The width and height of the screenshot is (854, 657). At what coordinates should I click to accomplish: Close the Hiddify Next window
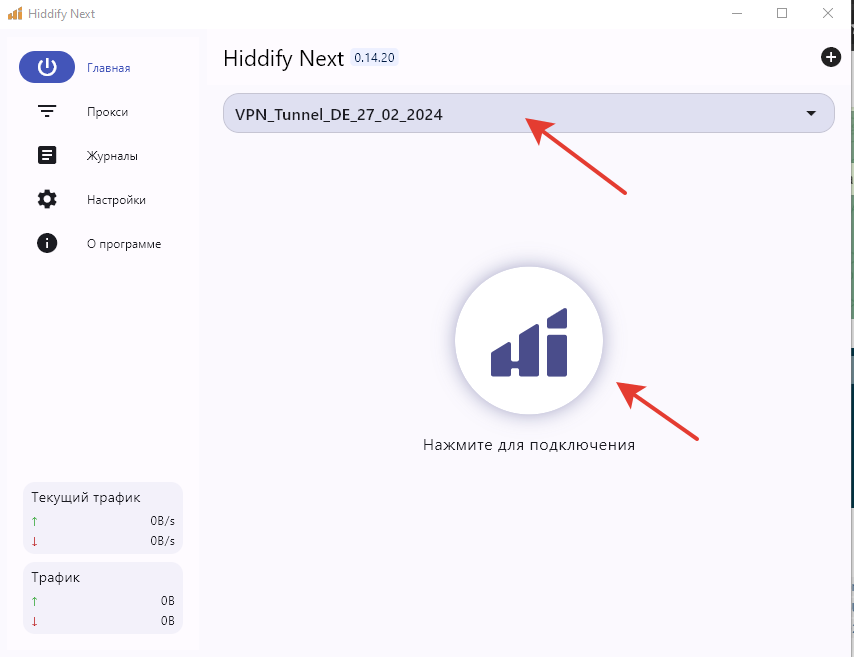828,14
